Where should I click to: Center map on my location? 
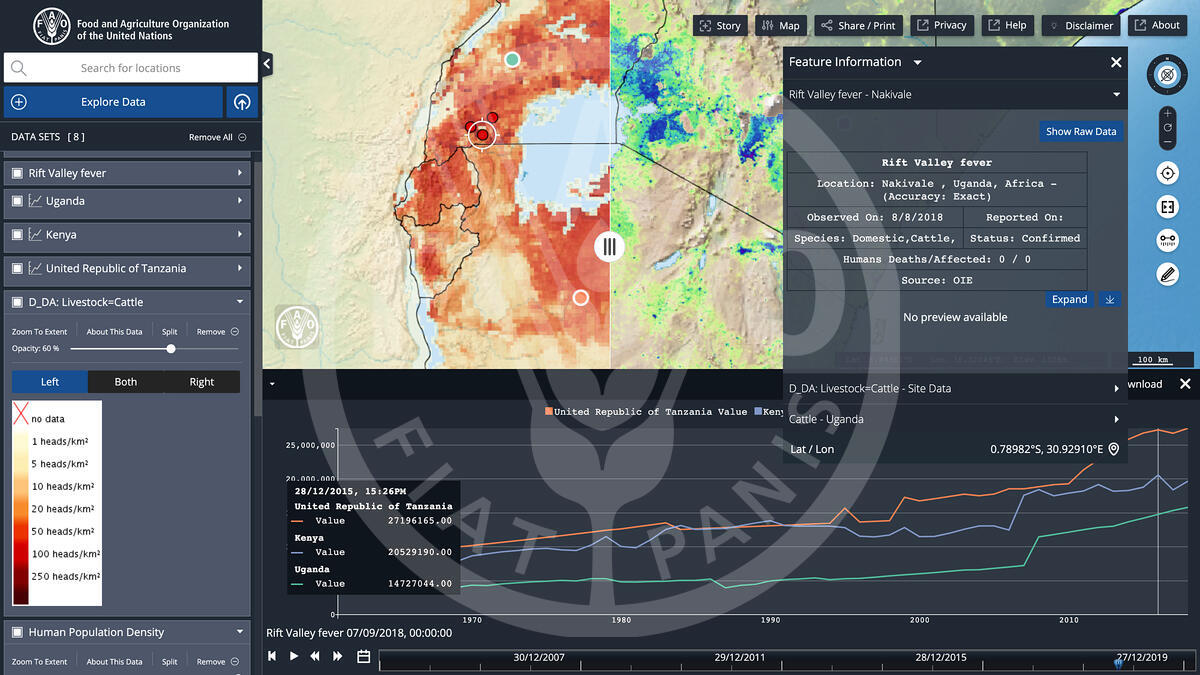pyautogui.click(x=1167, y=174)
